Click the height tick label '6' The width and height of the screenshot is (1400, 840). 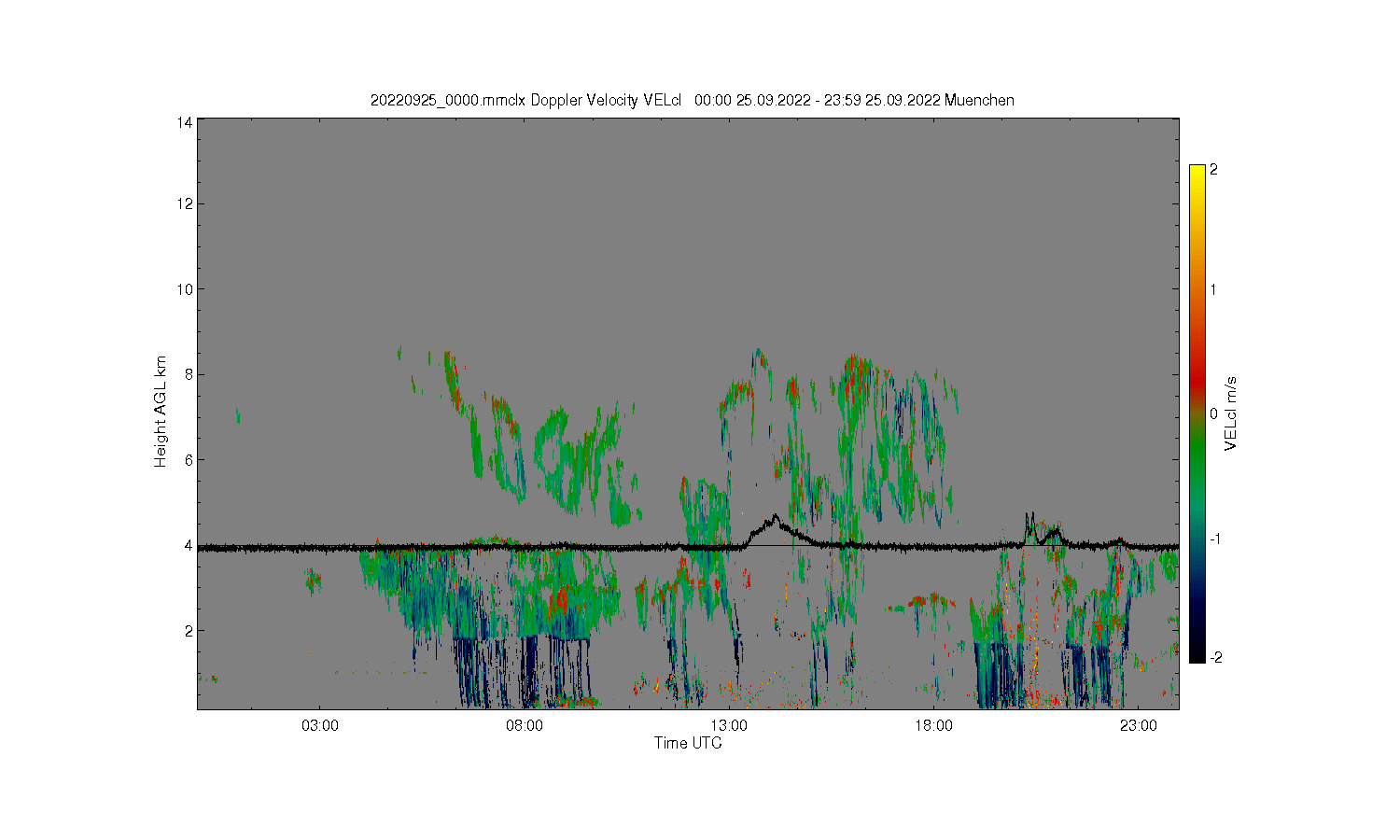pyautogui.click(x=189, y=460)
